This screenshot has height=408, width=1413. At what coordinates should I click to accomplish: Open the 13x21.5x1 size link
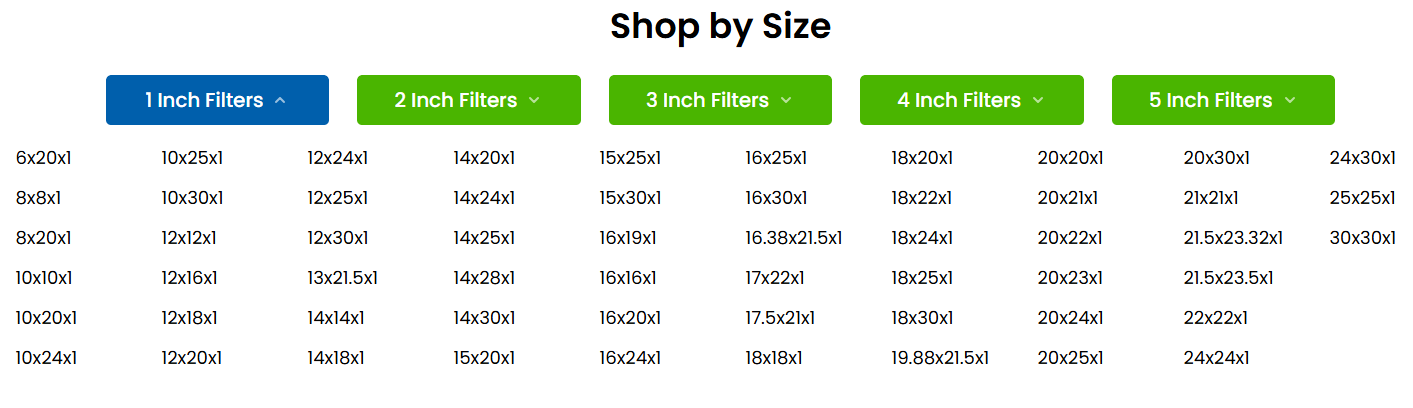coord(343,278)
